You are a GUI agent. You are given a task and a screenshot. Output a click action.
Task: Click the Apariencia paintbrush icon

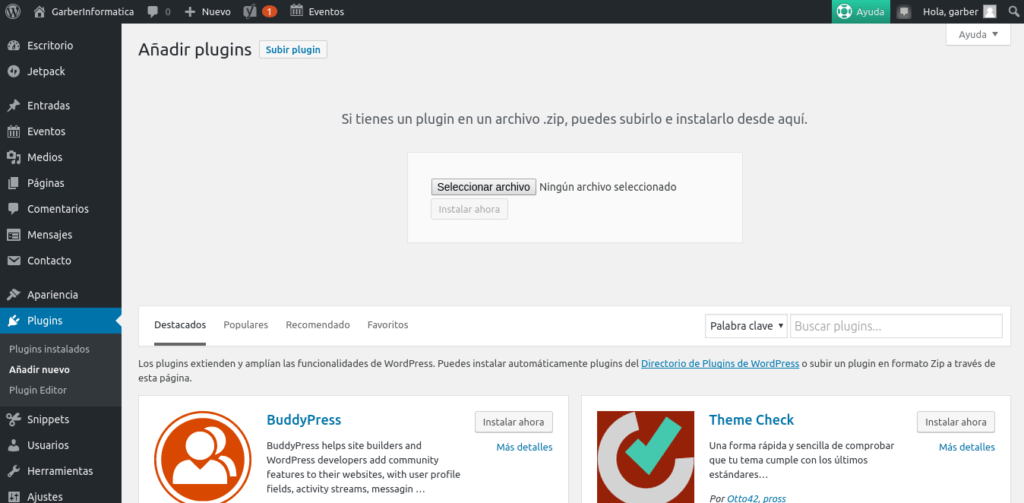pos(14,295)
